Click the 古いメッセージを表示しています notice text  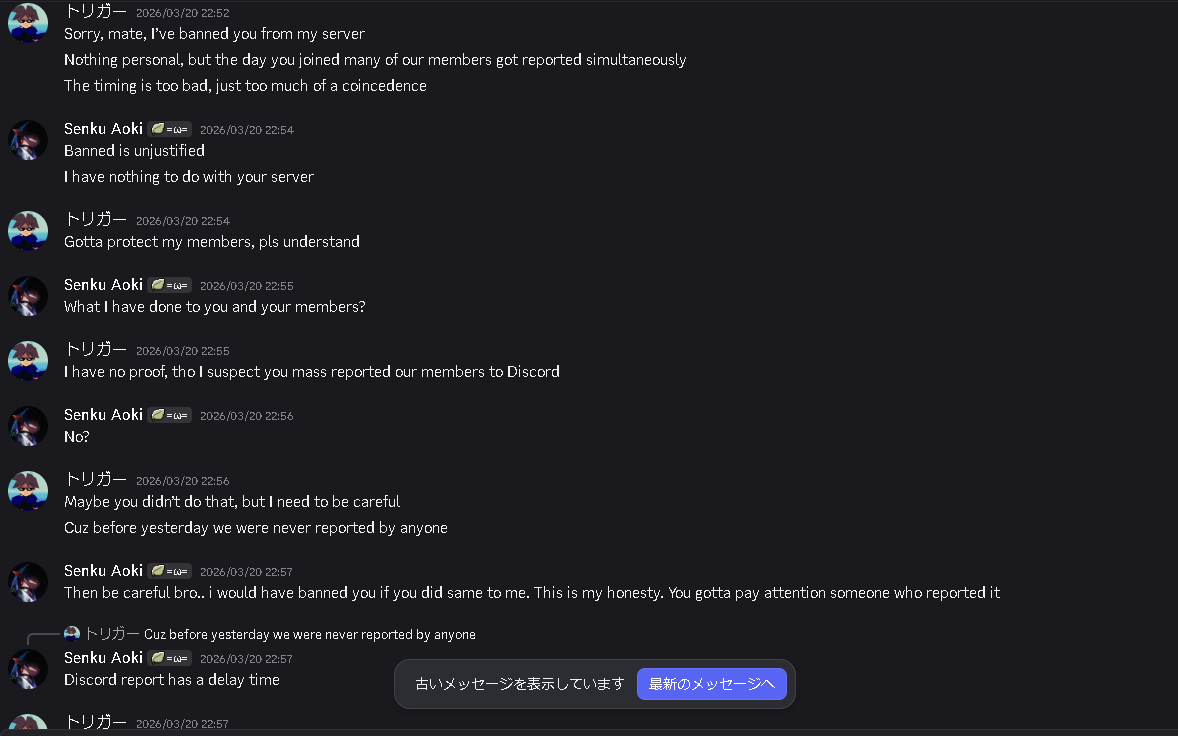coord(519,684)
